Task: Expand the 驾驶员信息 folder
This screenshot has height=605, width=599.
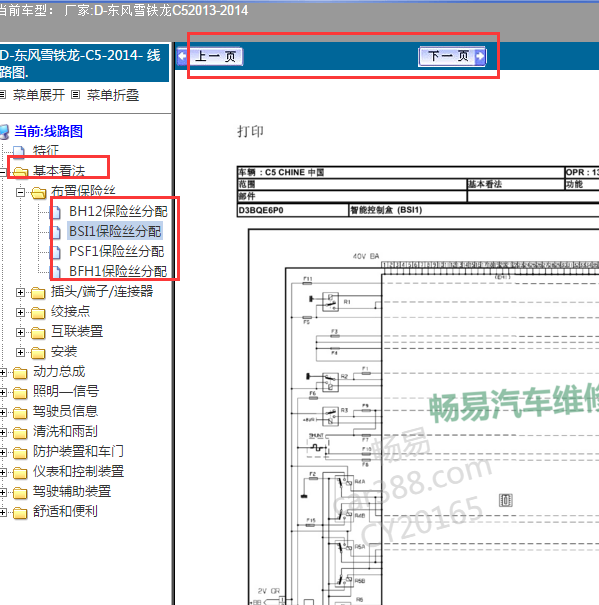Action: point(3,413)
